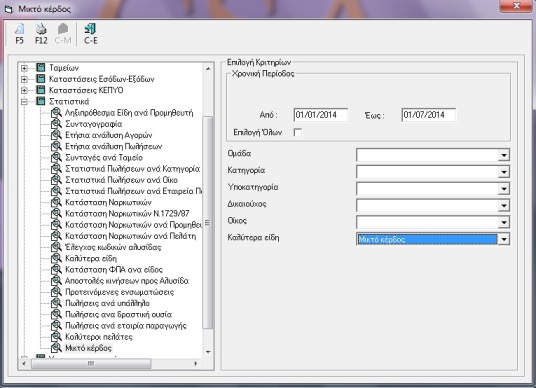The height and width of the screenshot is (388, 536).
Task: Click the tree horizontal scrollbar thumb
Action: (x=91, y=363)
